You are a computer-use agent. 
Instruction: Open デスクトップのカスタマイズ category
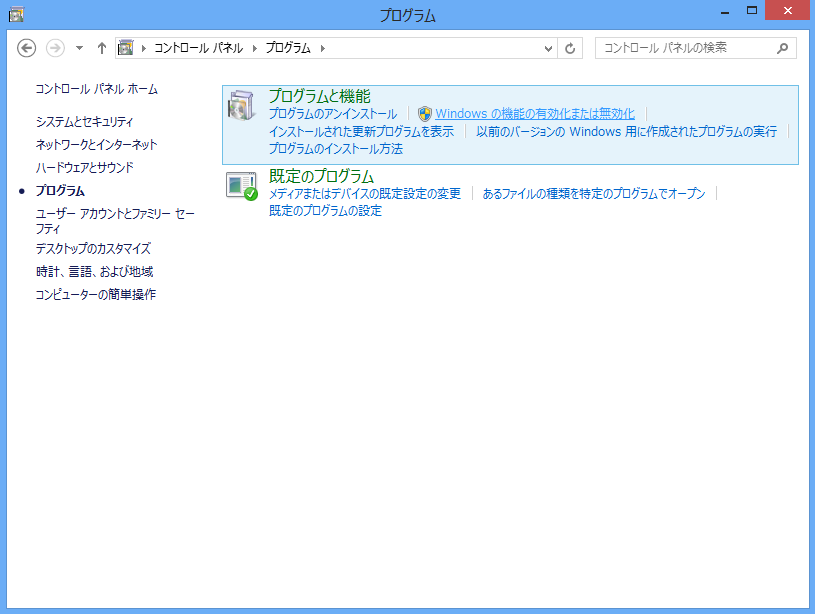[93, 249]
